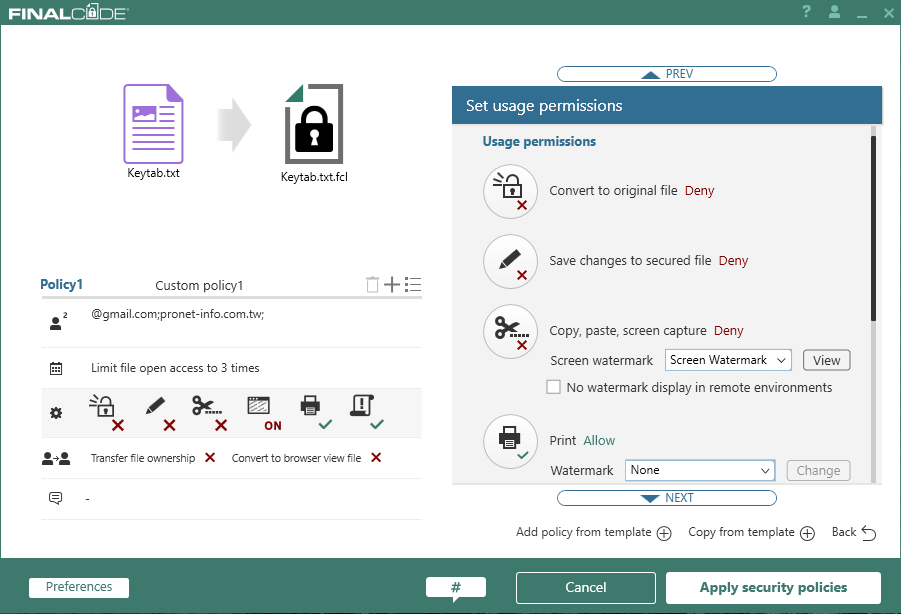Expand the print Watermark None dropdown
The image size is (901, 614).
(700, 470)
